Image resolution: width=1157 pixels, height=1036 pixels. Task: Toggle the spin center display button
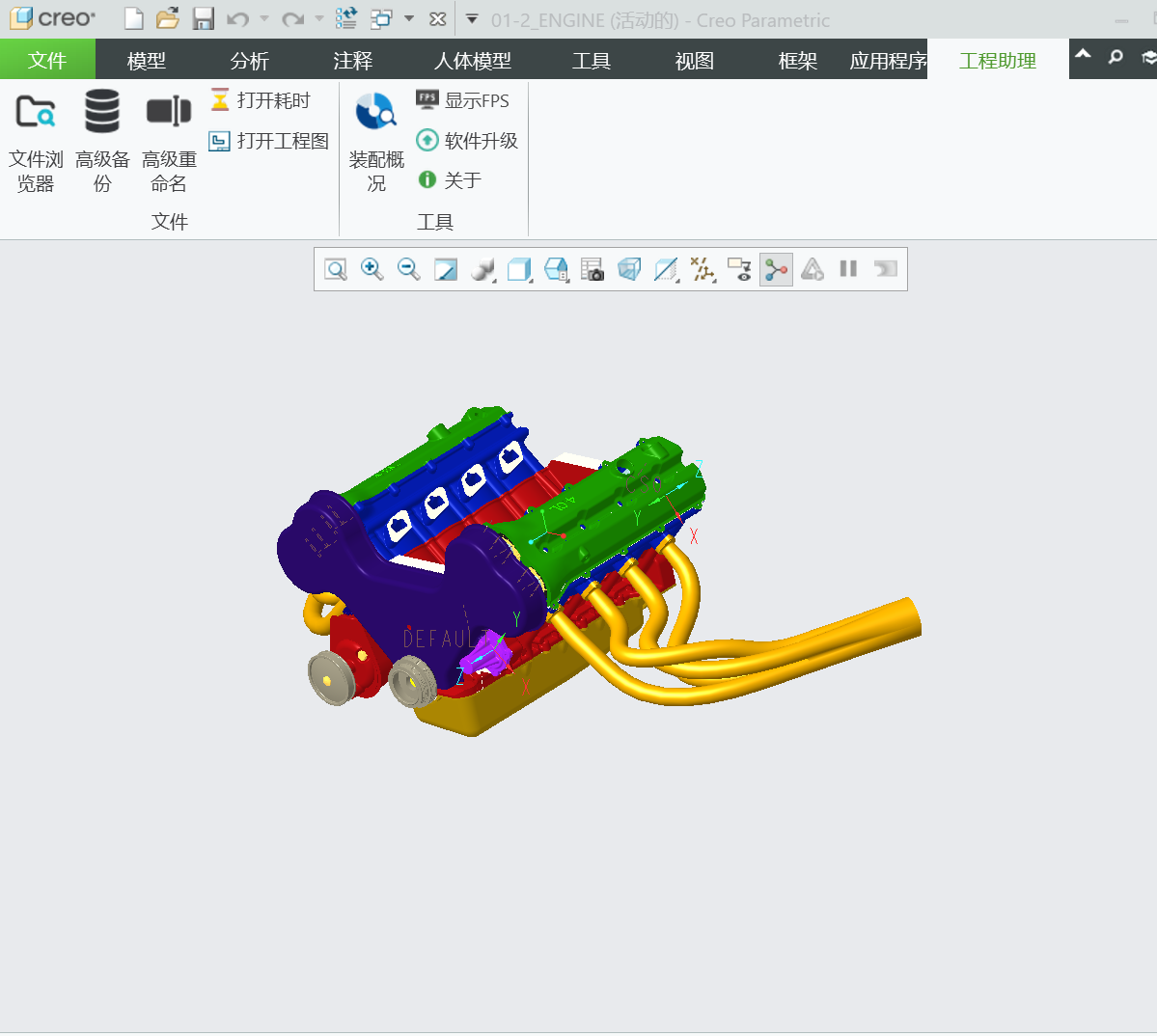(x=776, y=269)
